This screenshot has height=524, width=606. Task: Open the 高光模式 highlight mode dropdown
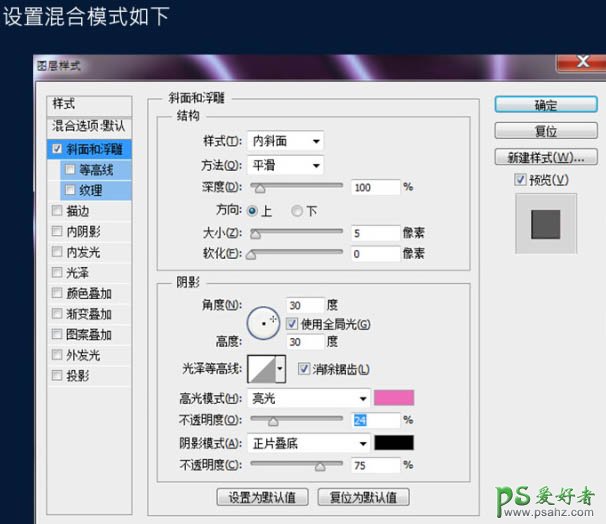(x=308, y=398)
